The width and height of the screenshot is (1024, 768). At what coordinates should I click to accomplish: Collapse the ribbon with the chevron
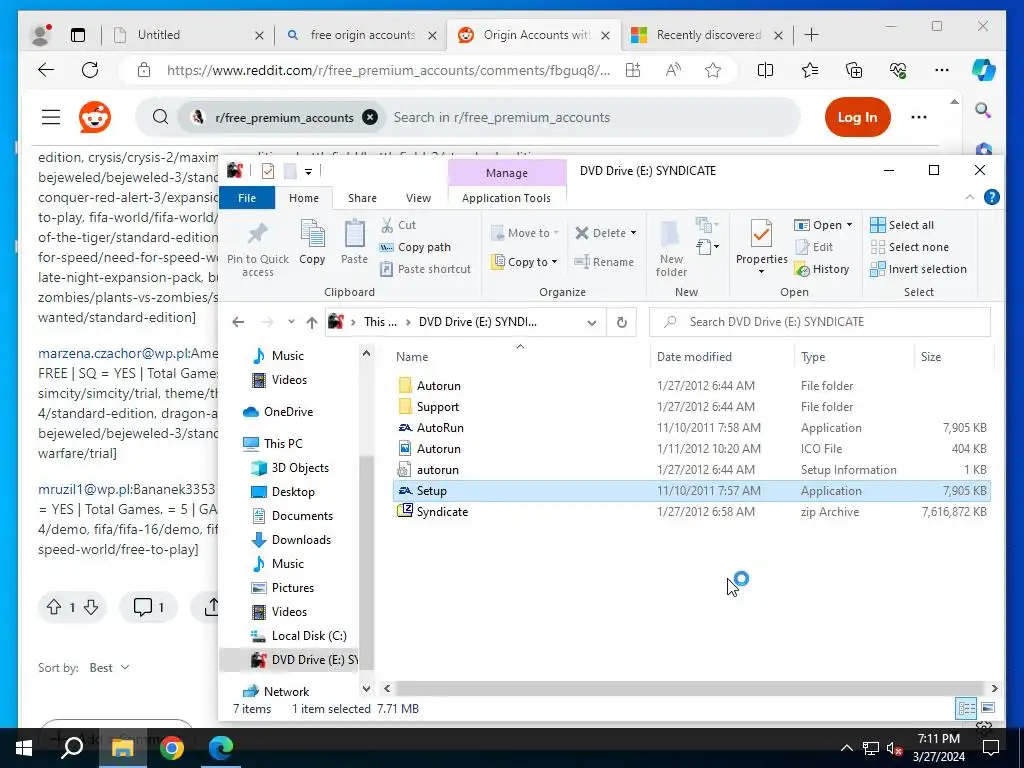[970, 197]
